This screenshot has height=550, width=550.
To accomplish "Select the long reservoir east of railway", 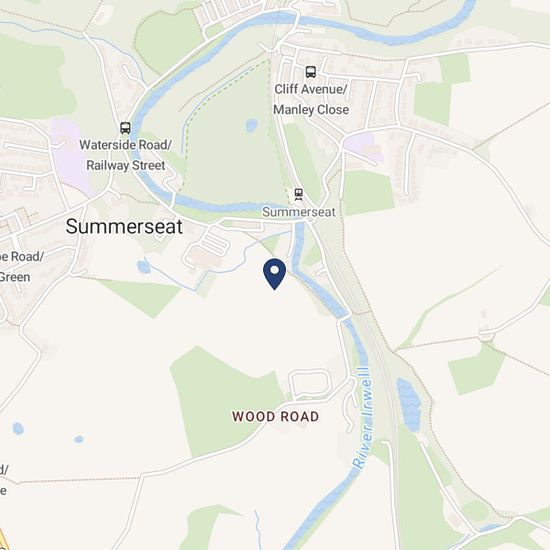I will 409,405.
